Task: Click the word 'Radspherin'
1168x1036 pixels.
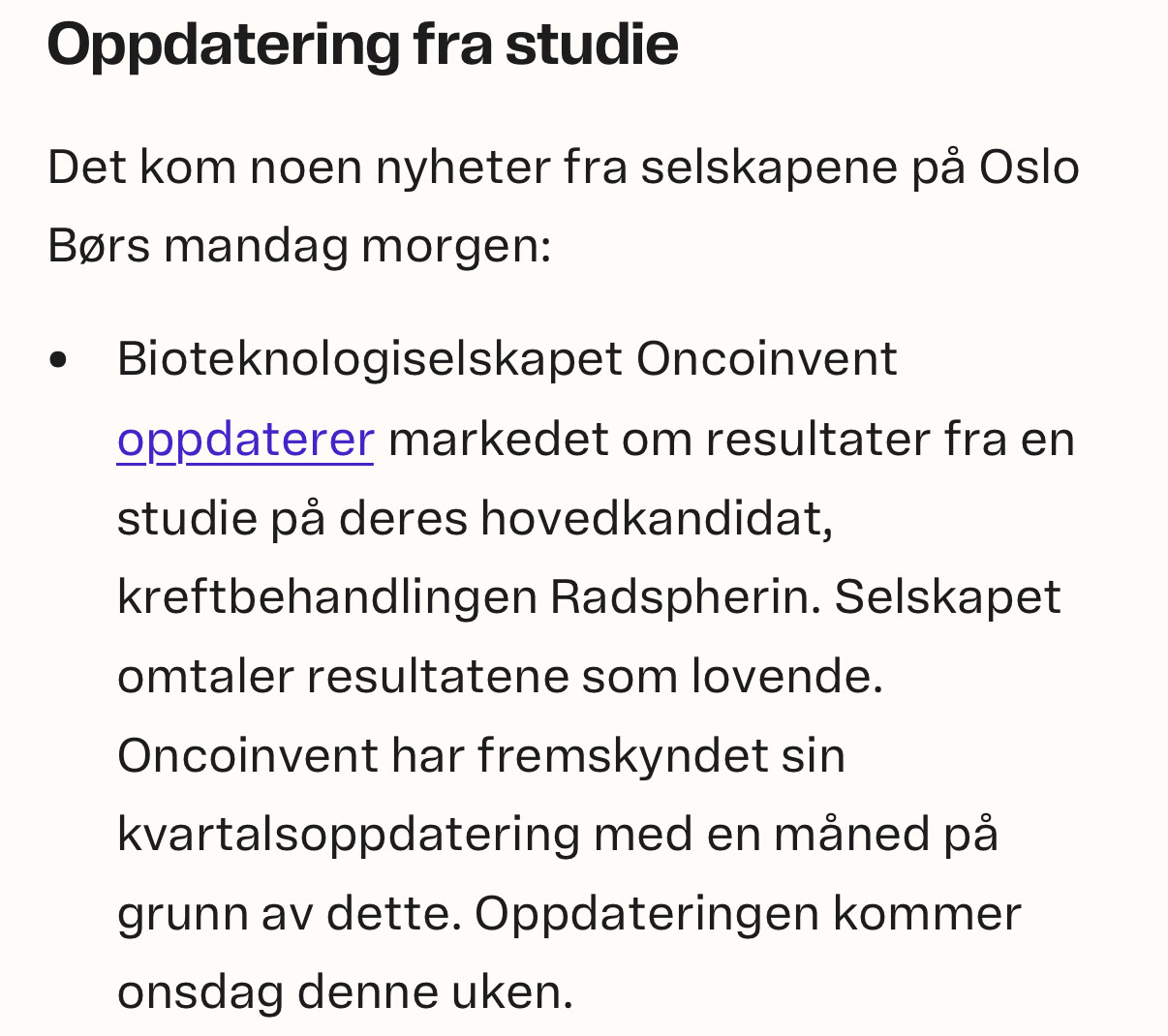Action: coord(686,597)
